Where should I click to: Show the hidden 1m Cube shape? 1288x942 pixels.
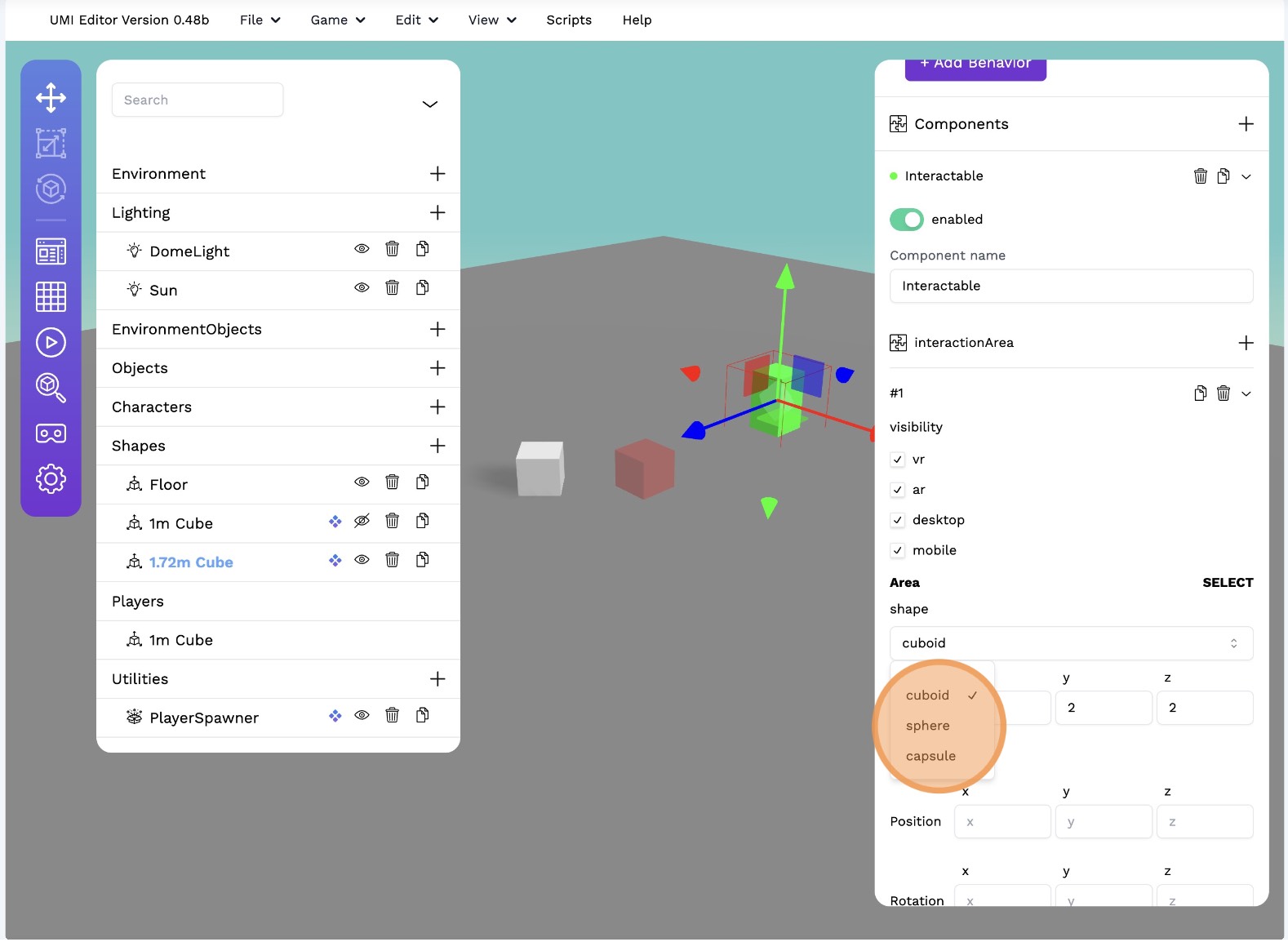tap(362, 522)
